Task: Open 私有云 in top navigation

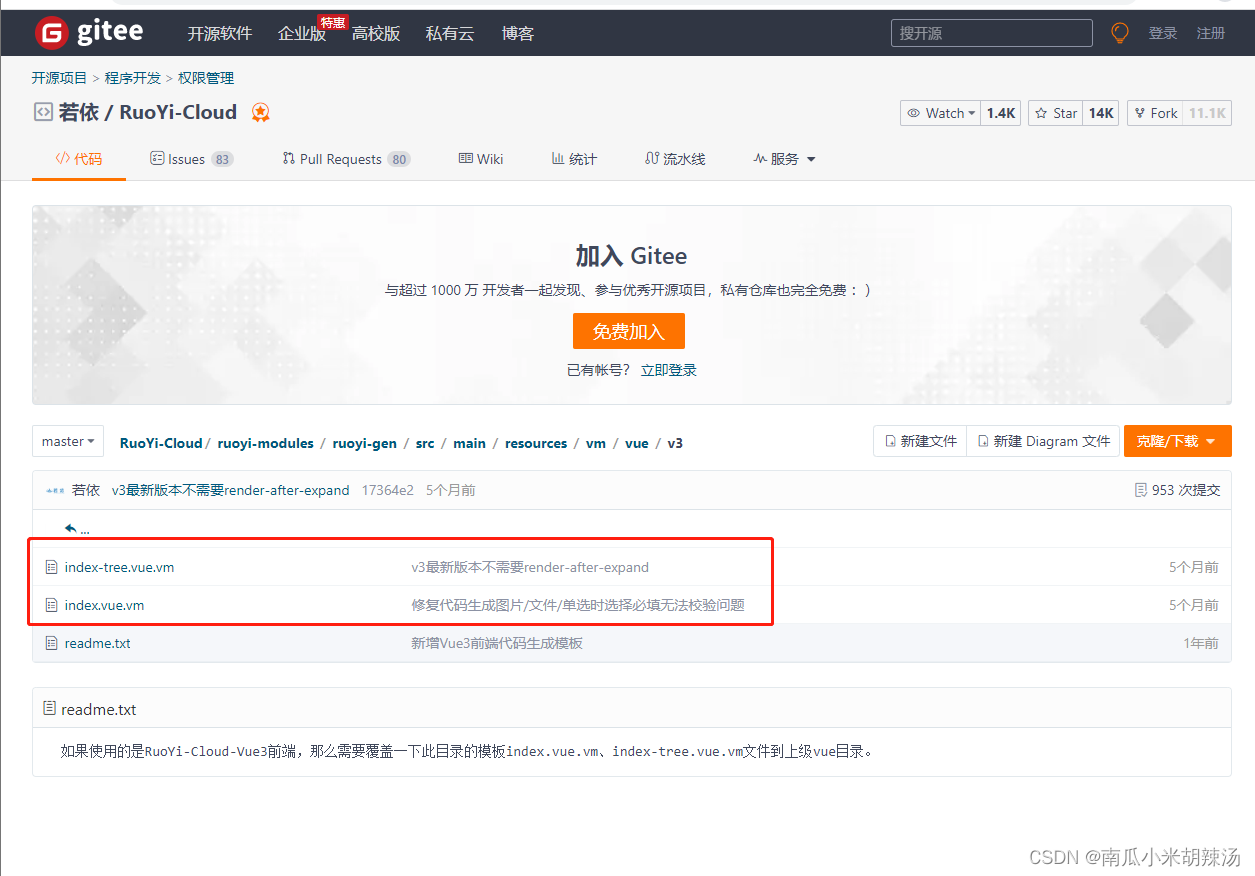Action: point(450,33)
